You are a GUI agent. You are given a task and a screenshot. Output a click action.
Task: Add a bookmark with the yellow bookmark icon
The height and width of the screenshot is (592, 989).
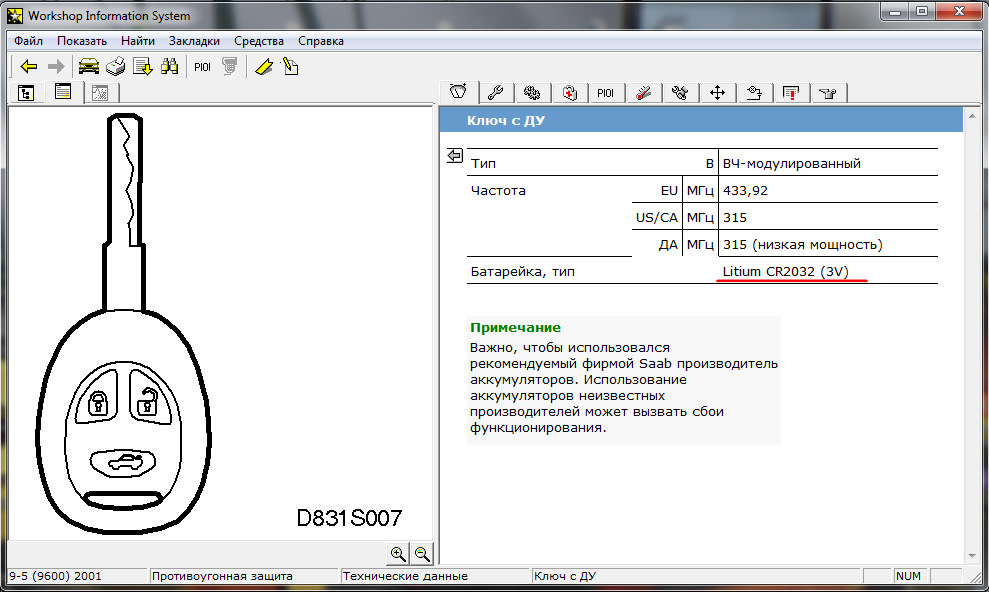(x=264, y=66)
